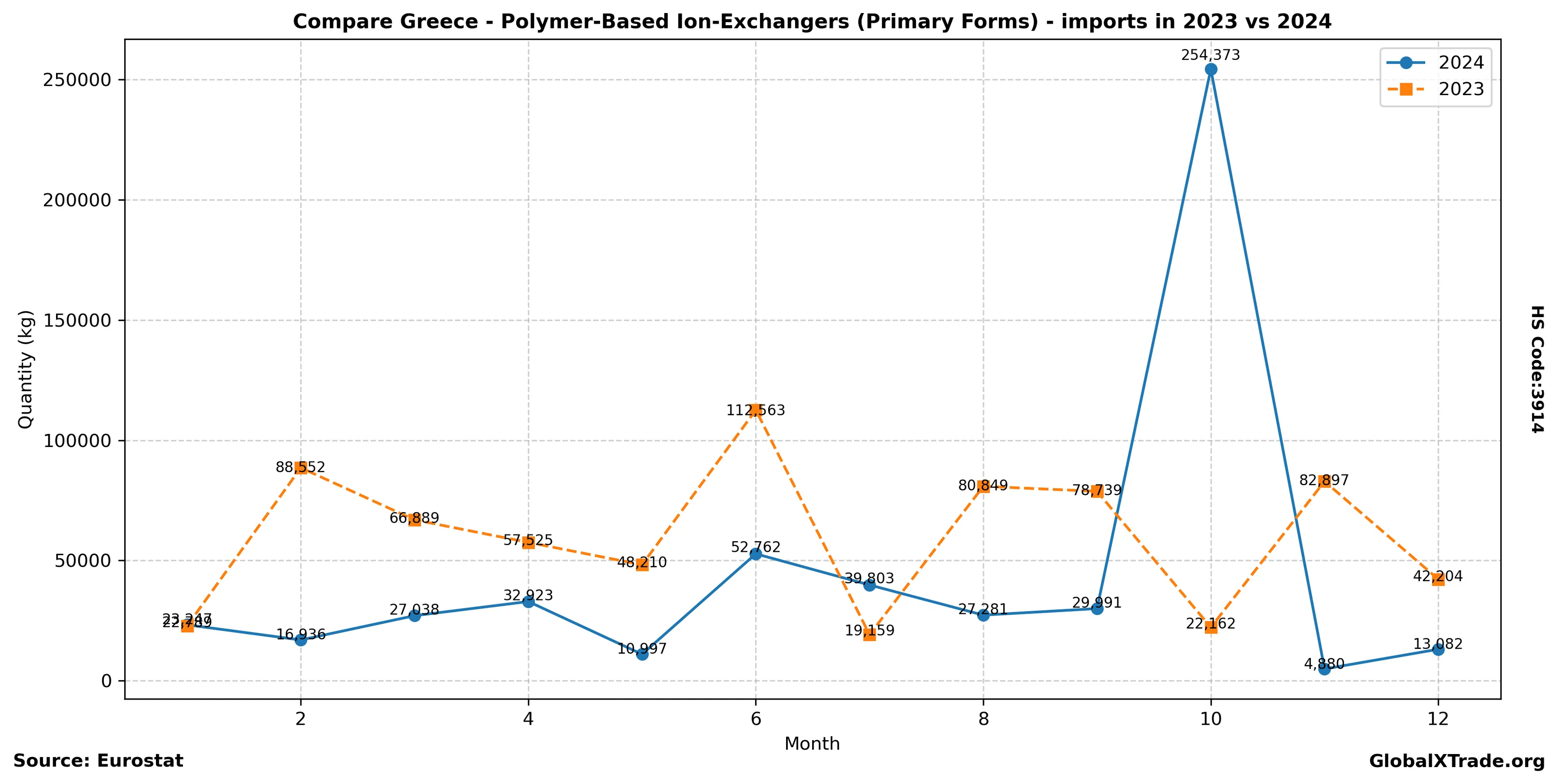Click the 2023 legend entry
Image resolution: width=1559 pixels, height=784 pixels.
(1461, 89)
